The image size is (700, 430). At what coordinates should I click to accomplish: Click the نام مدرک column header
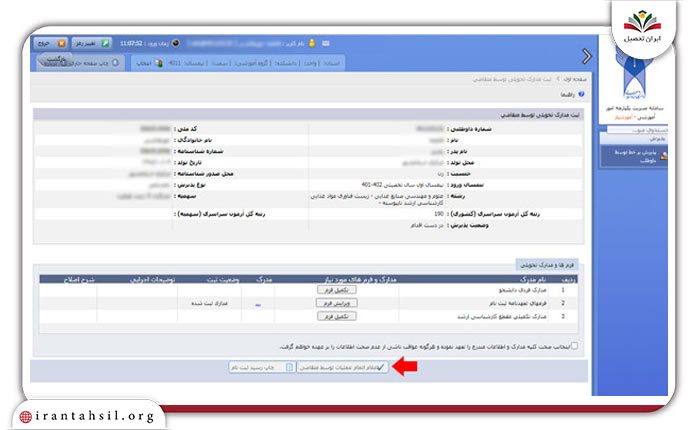532,280
